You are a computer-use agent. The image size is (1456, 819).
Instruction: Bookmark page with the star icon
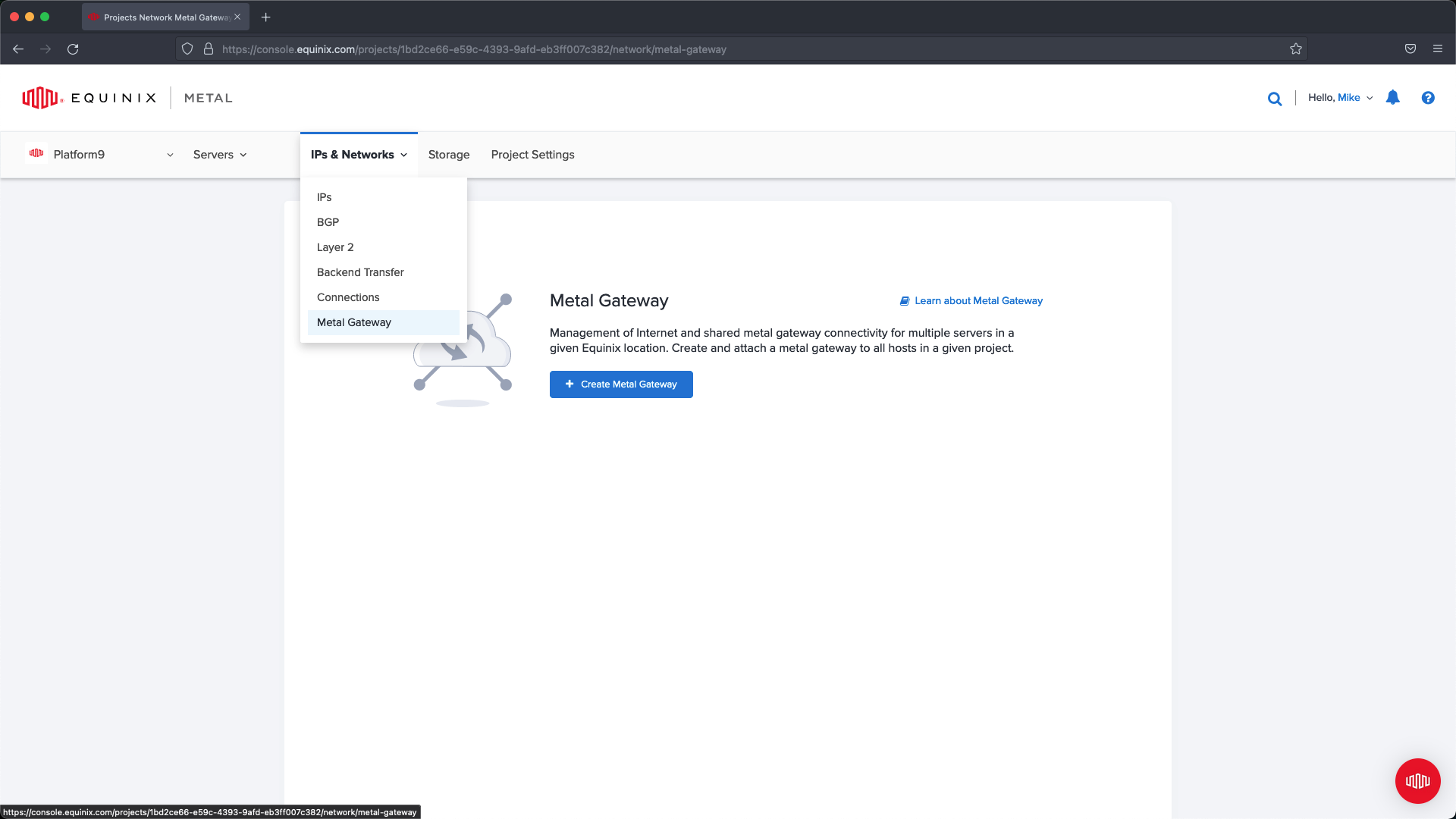[1296, 49]
